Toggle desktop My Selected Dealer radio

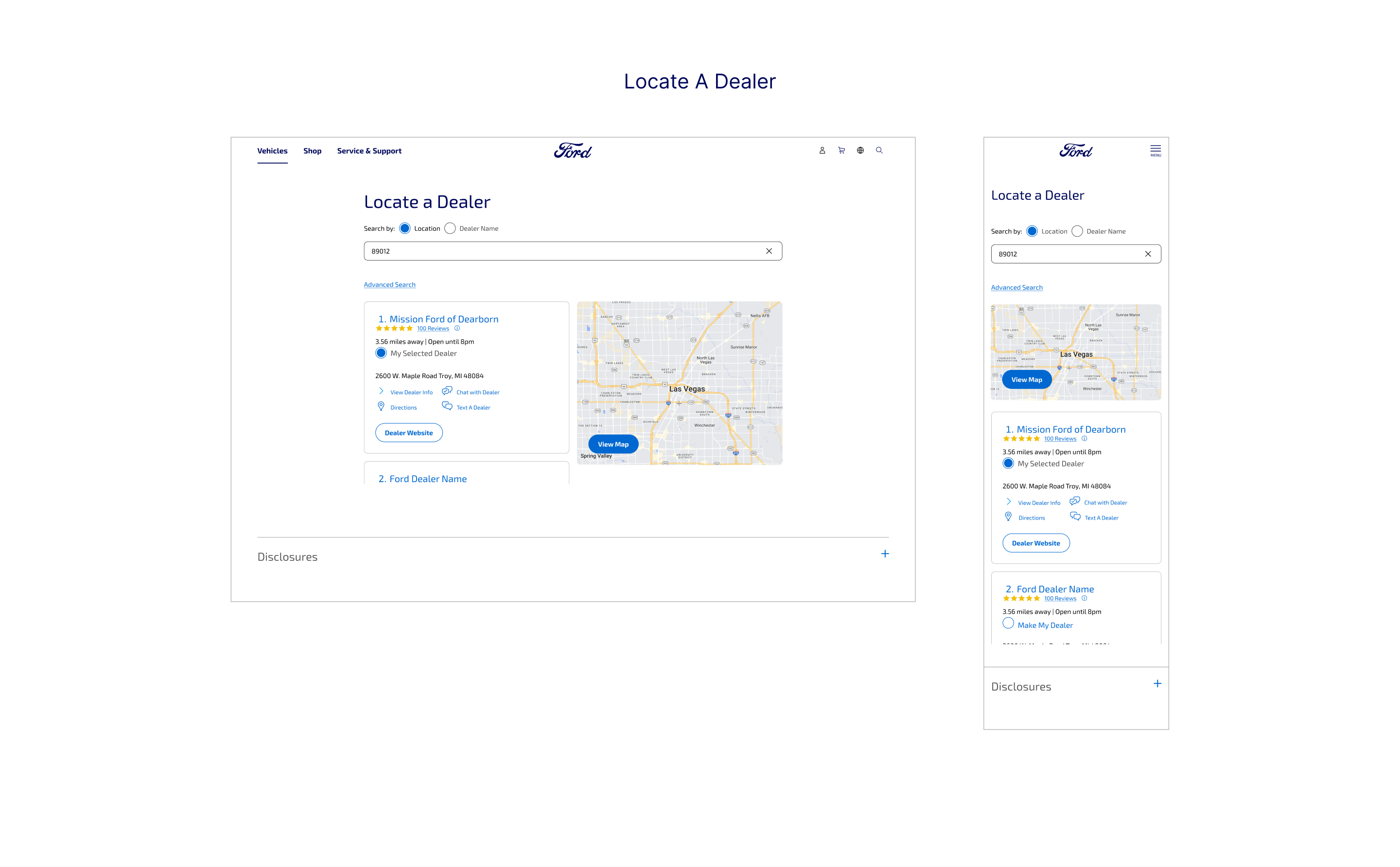(381, 353)
